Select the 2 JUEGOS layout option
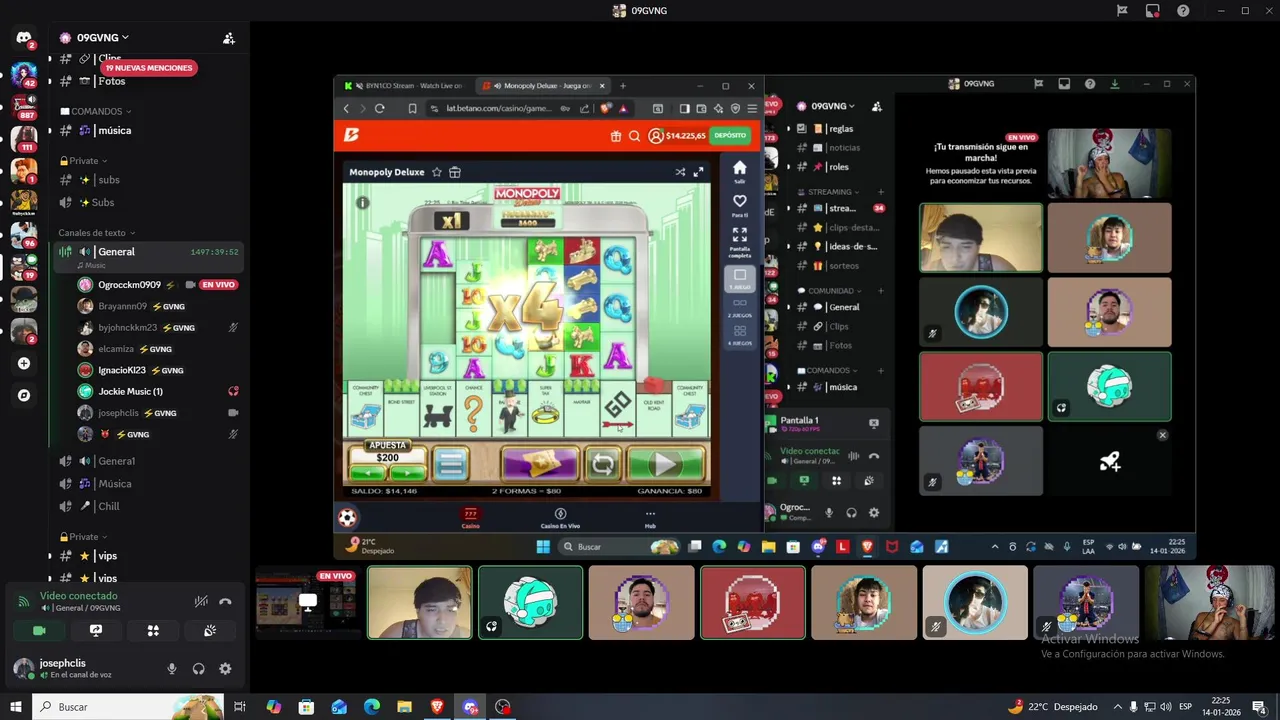The height and width of the screenshot is (720, 1280). click(x=739, y=306)
